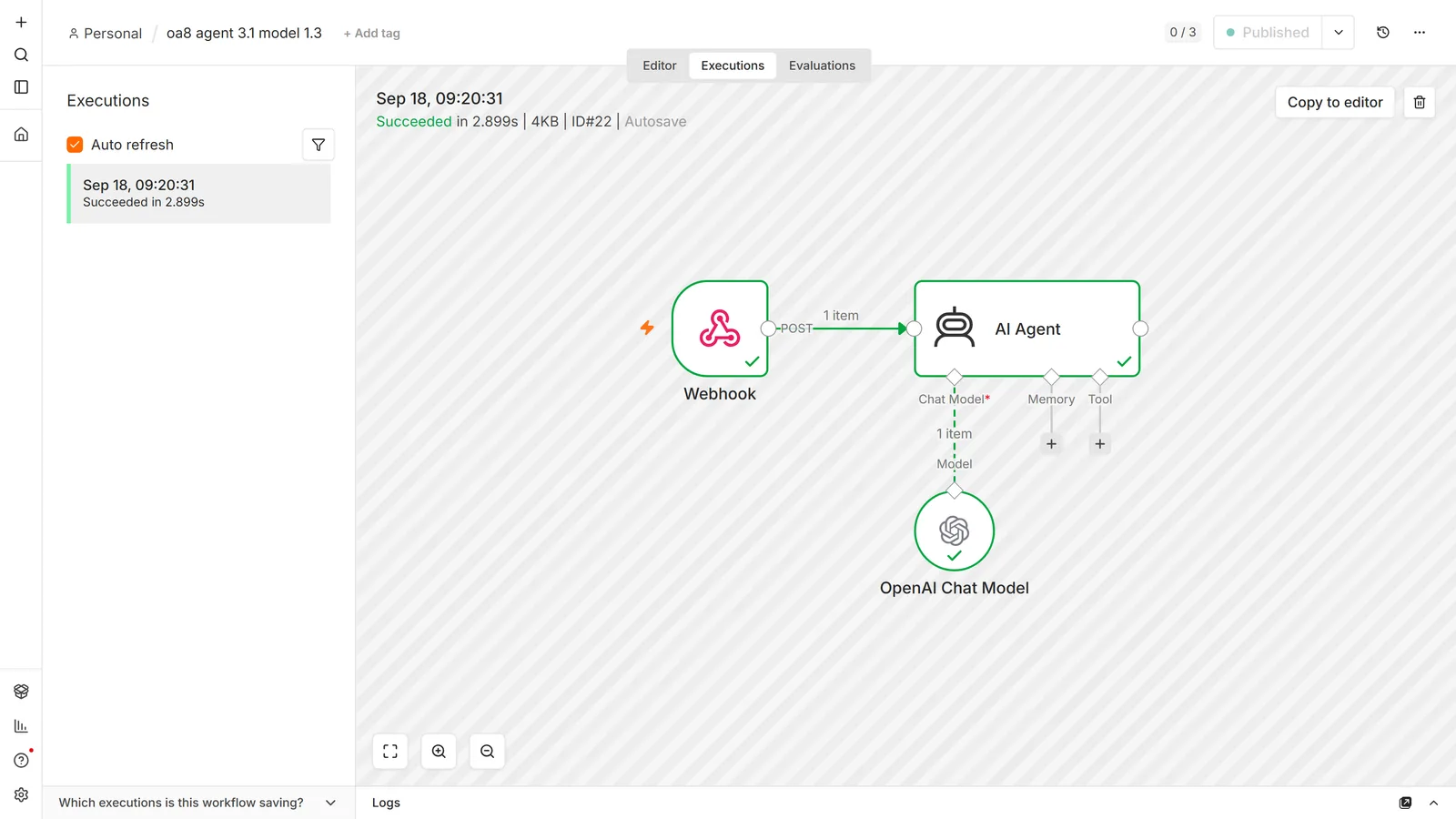Click the '1 item' connection label near POST
Image resolution: width=1456 pixels, height=819 pixels.
click(841, 316)
